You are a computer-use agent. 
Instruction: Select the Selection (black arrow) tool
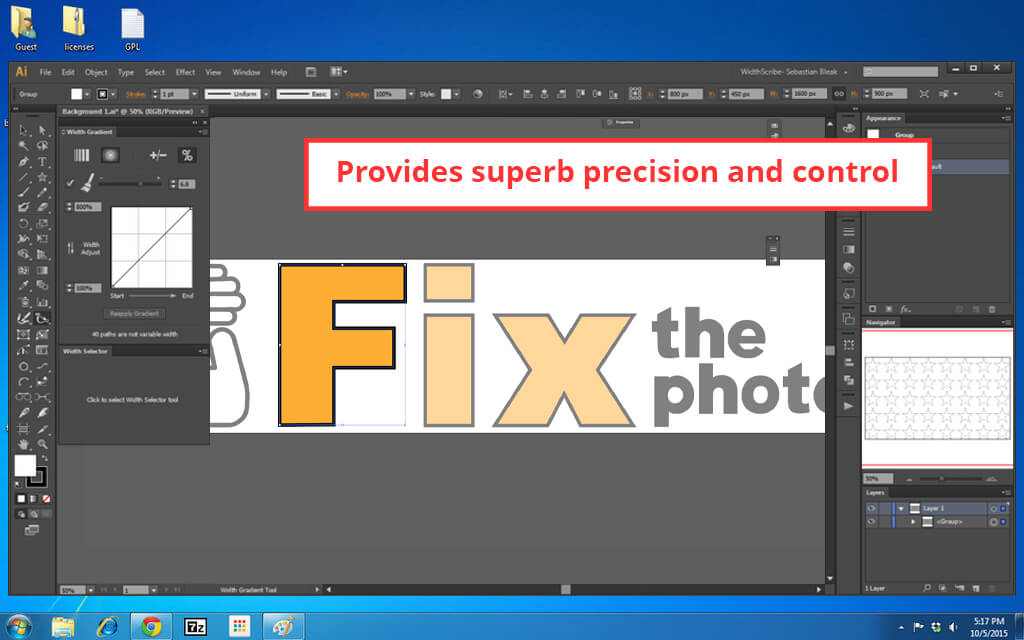24,130
